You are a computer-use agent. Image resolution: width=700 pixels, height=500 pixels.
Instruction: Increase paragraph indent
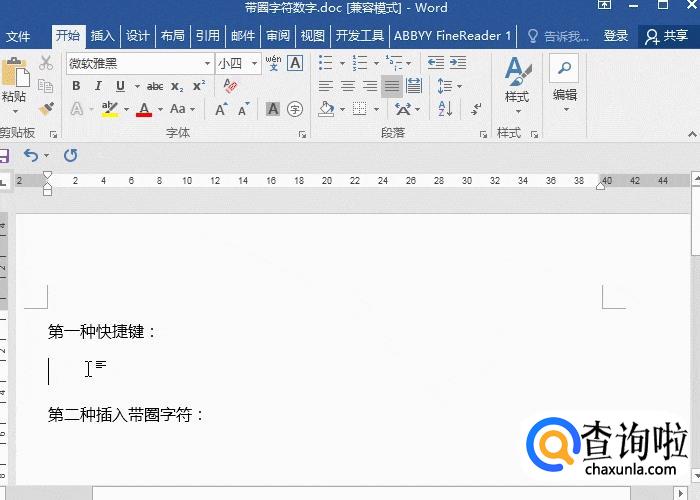click(x=458, y=63)
